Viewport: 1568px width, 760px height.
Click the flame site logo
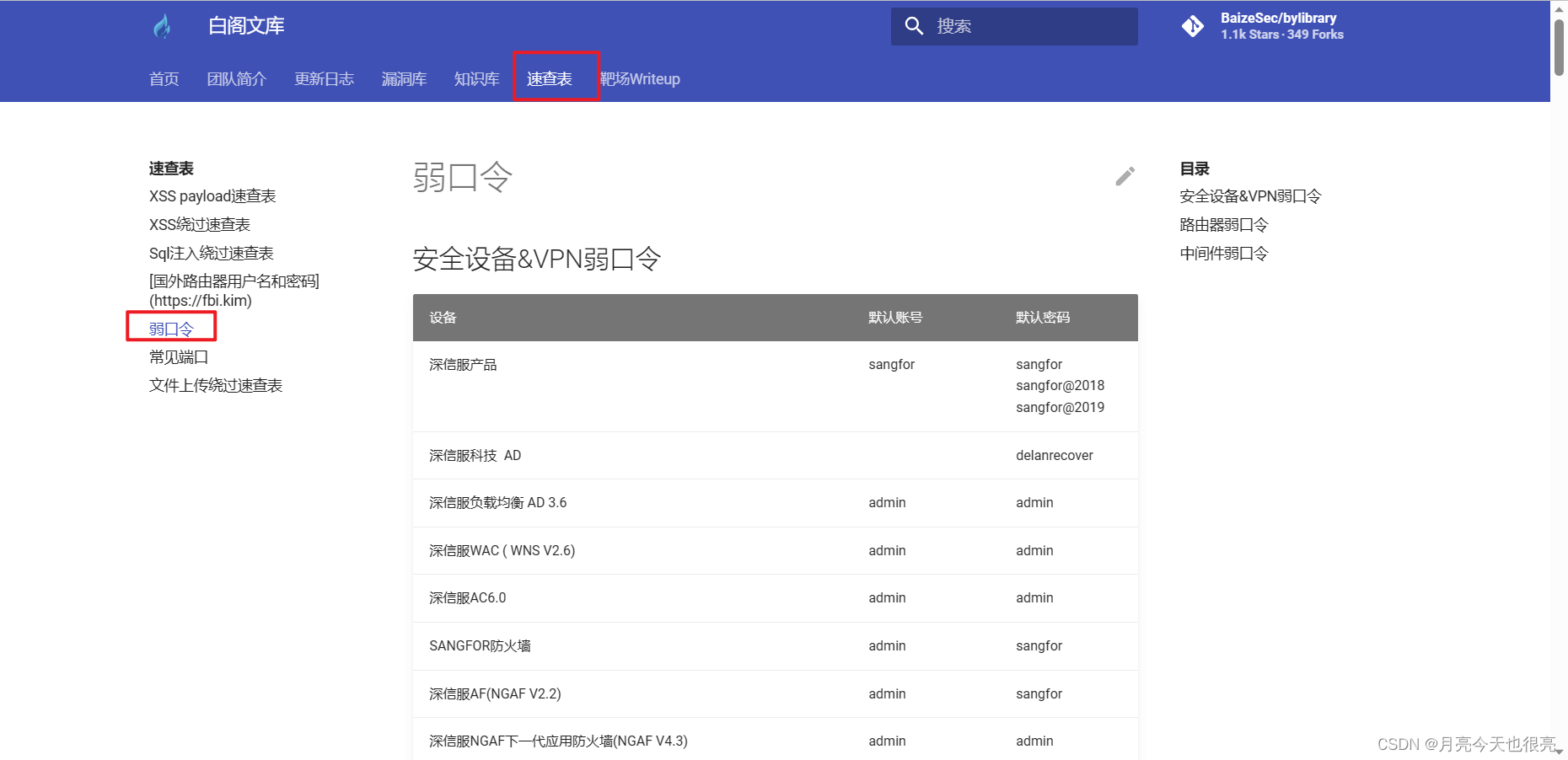click(x=163, y=26)
